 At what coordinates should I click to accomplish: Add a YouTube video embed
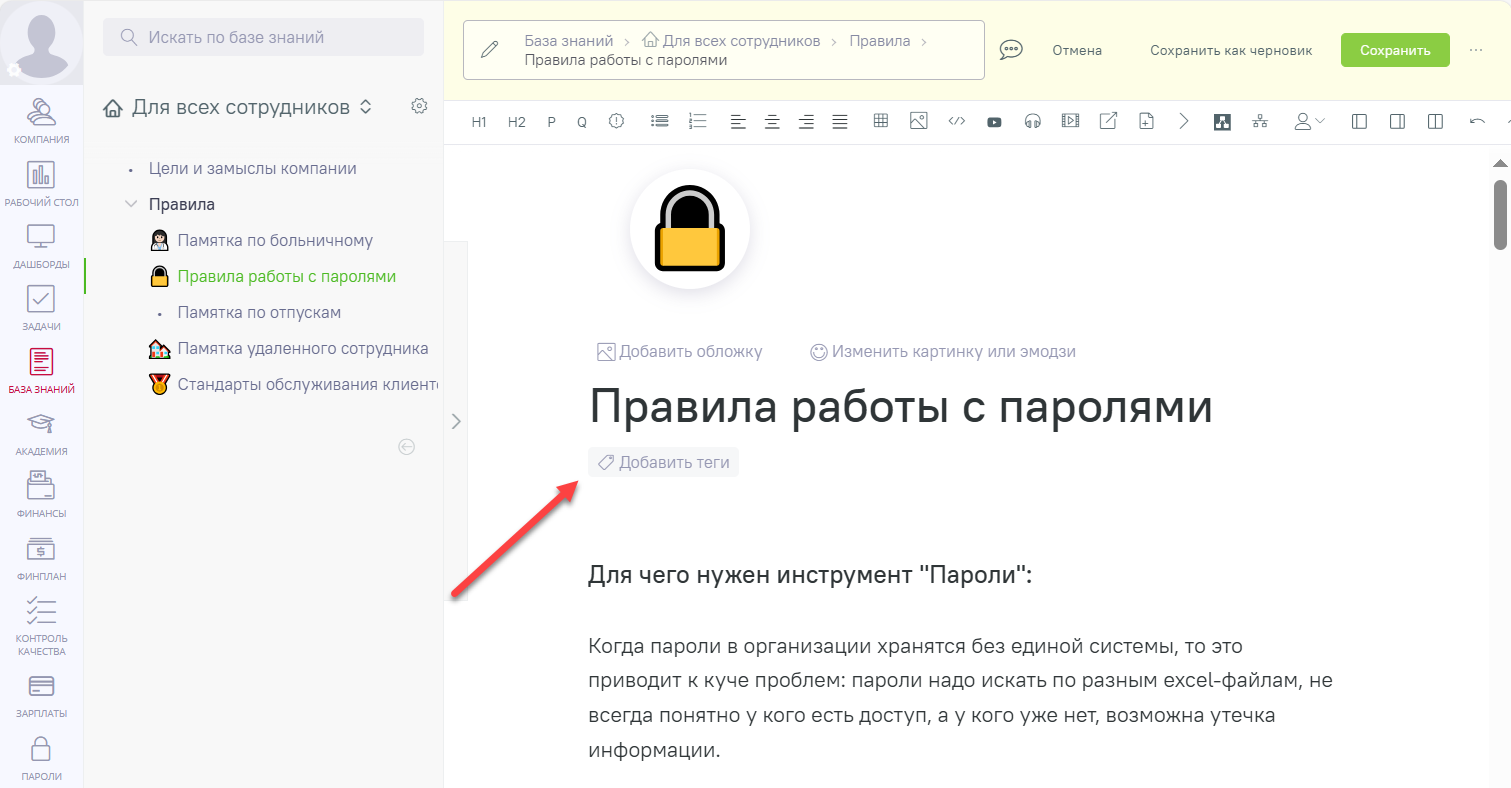pos(994,121)
